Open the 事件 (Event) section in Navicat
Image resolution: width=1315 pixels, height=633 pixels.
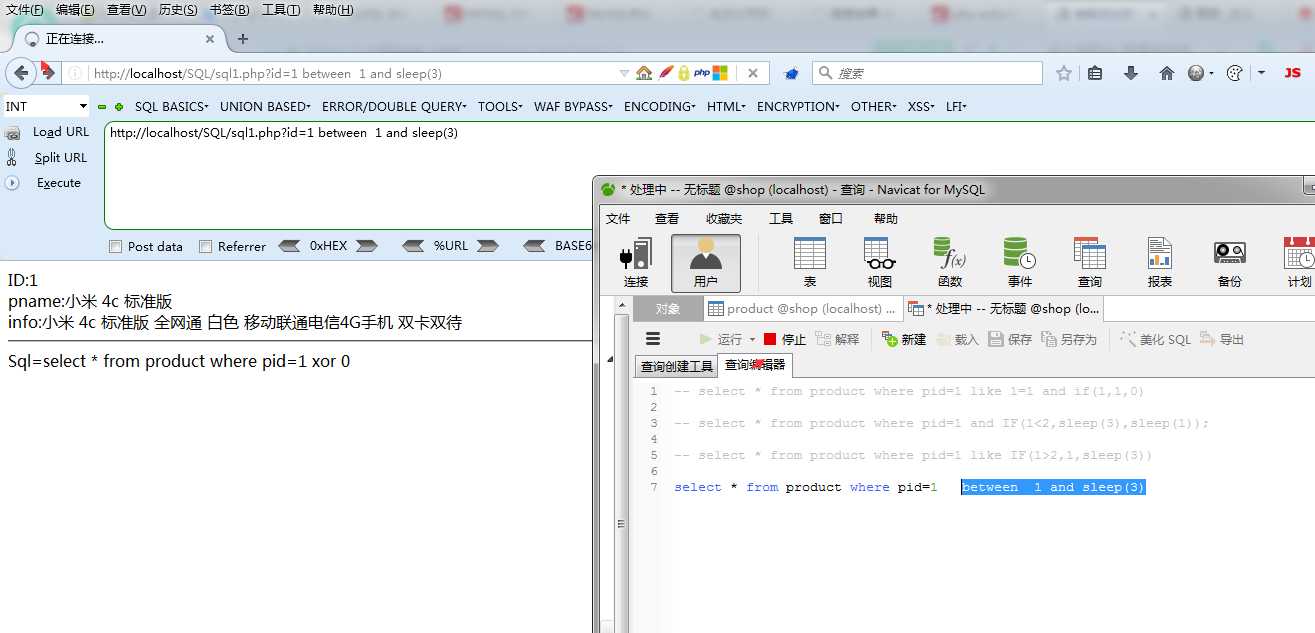[x=1019, y=263]
